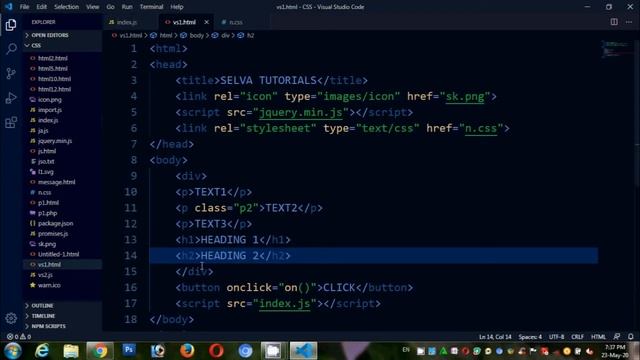
Task: Expand the Open Editors section
Action: point(50,36)
